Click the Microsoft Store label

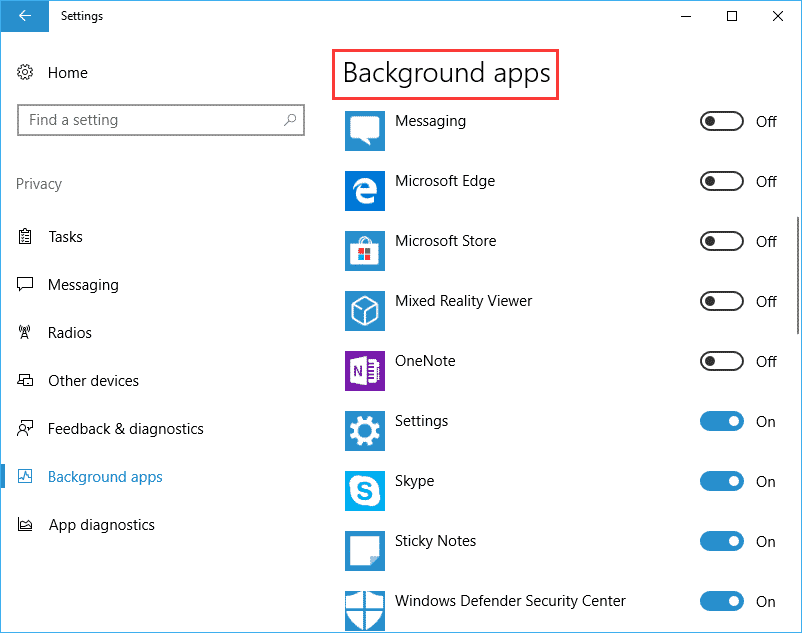coord(445,241)
